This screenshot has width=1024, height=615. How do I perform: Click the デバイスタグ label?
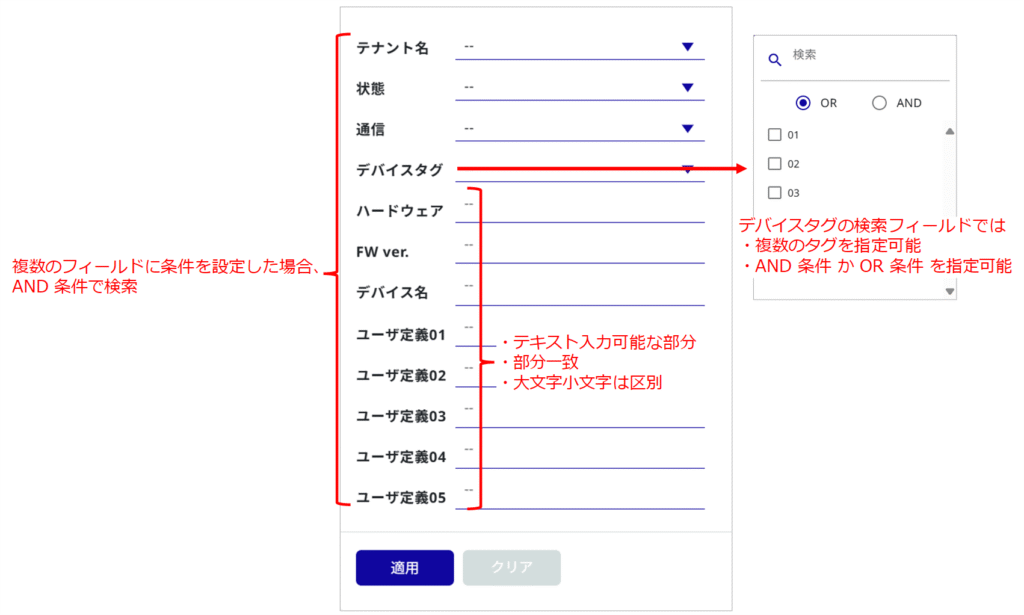coord(400,170)
